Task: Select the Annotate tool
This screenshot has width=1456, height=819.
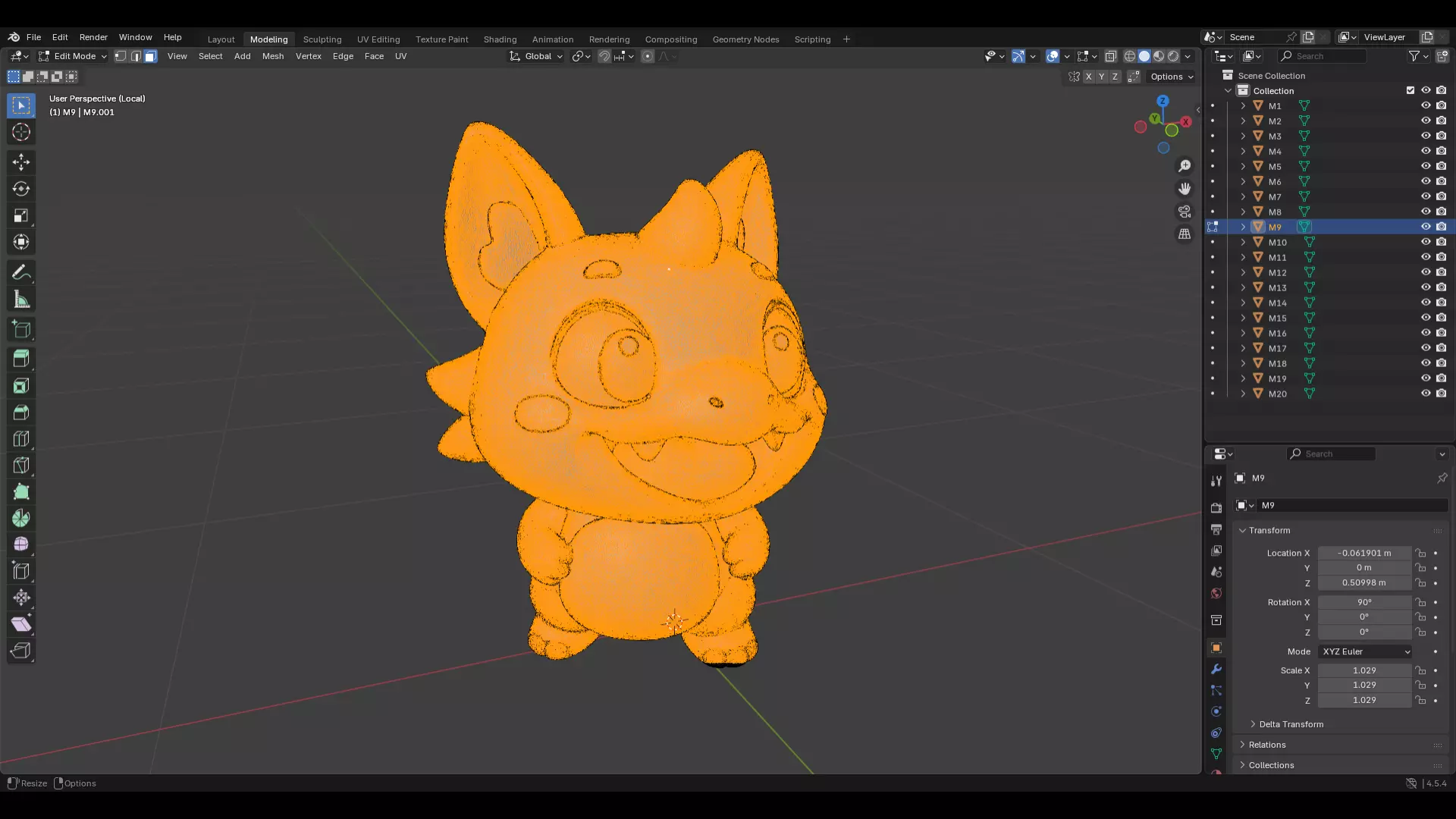Action: coord(21,273)
